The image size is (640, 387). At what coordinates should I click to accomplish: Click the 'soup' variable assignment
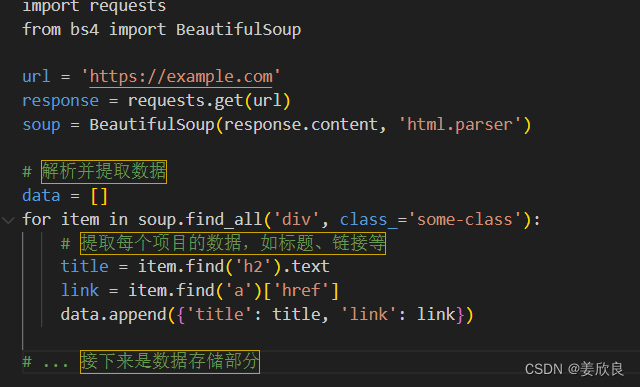[x=41, y=125]
